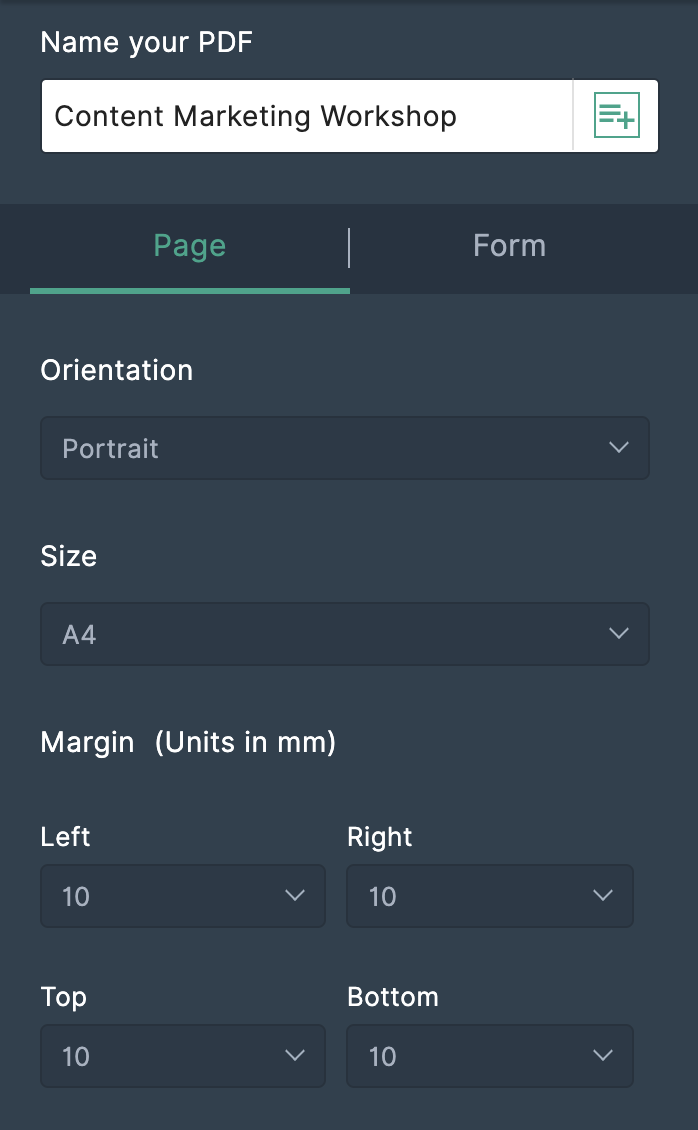698x1130 pixels.
Task: Switch to the Form tab
Action: [509, 245]
